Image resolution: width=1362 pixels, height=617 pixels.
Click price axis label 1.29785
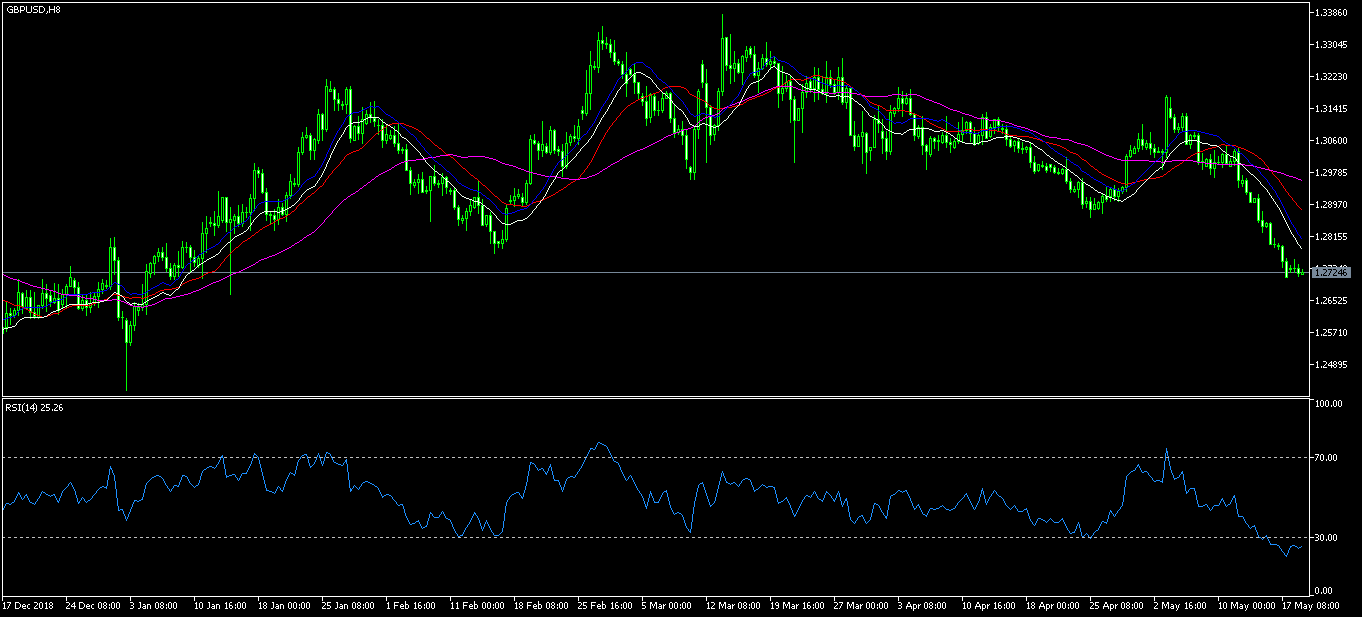(1331, 173)
